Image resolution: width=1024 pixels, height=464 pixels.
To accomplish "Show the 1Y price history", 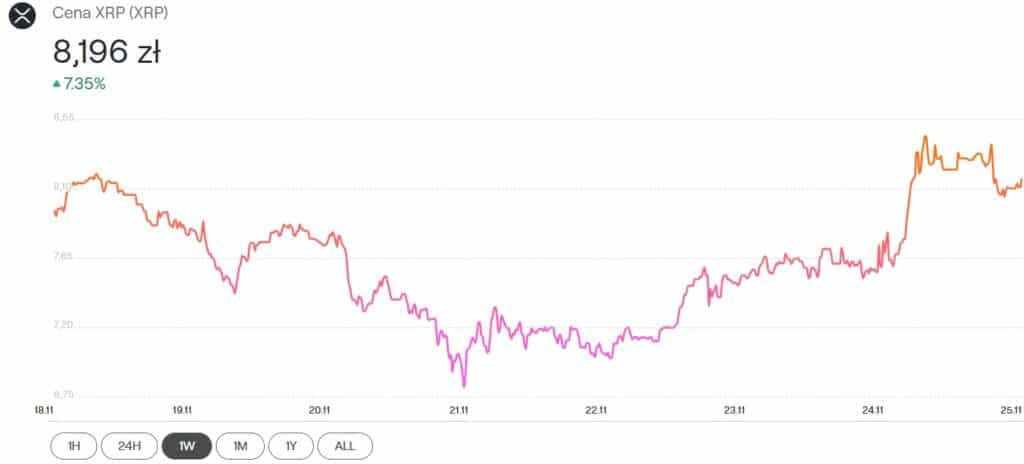I will (x=291, y=446).
